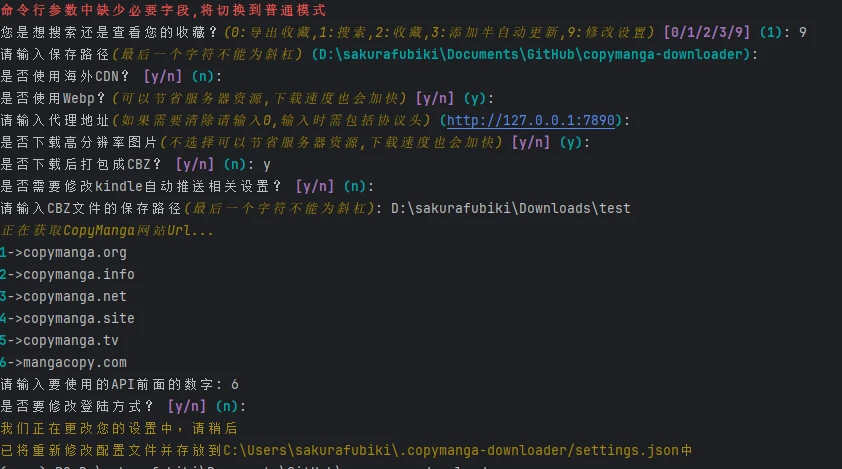Open the http://127.0.0.1:7890 proxy link

[x=531, y=120]
